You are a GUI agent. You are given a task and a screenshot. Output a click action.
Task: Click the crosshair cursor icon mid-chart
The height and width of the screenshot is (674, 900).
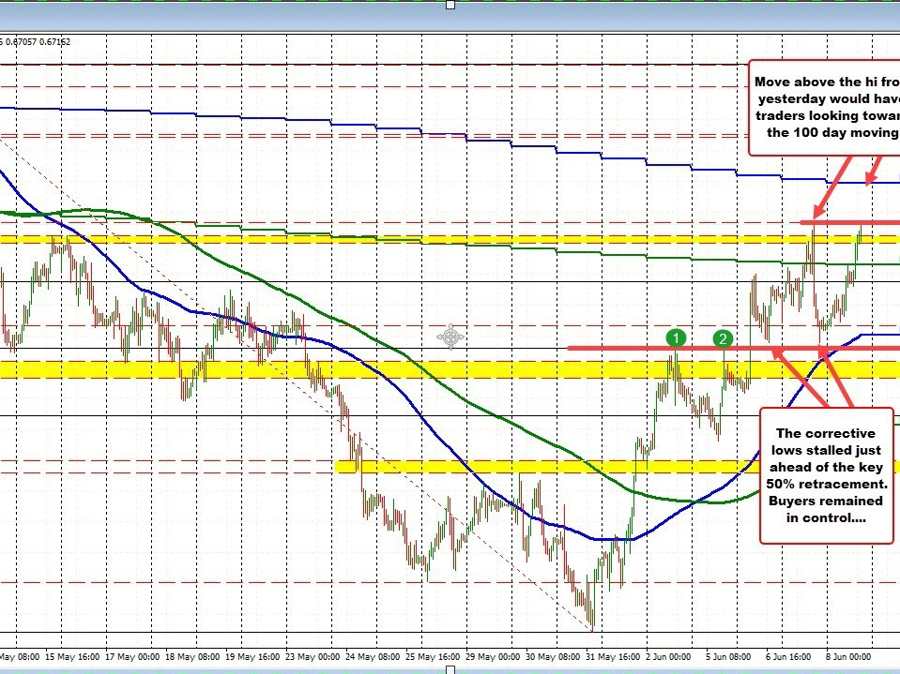point(450,337)
